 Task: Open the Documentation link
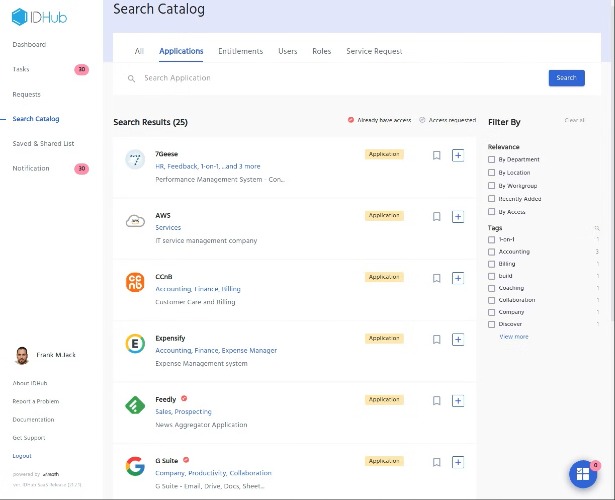coord(33,420)
